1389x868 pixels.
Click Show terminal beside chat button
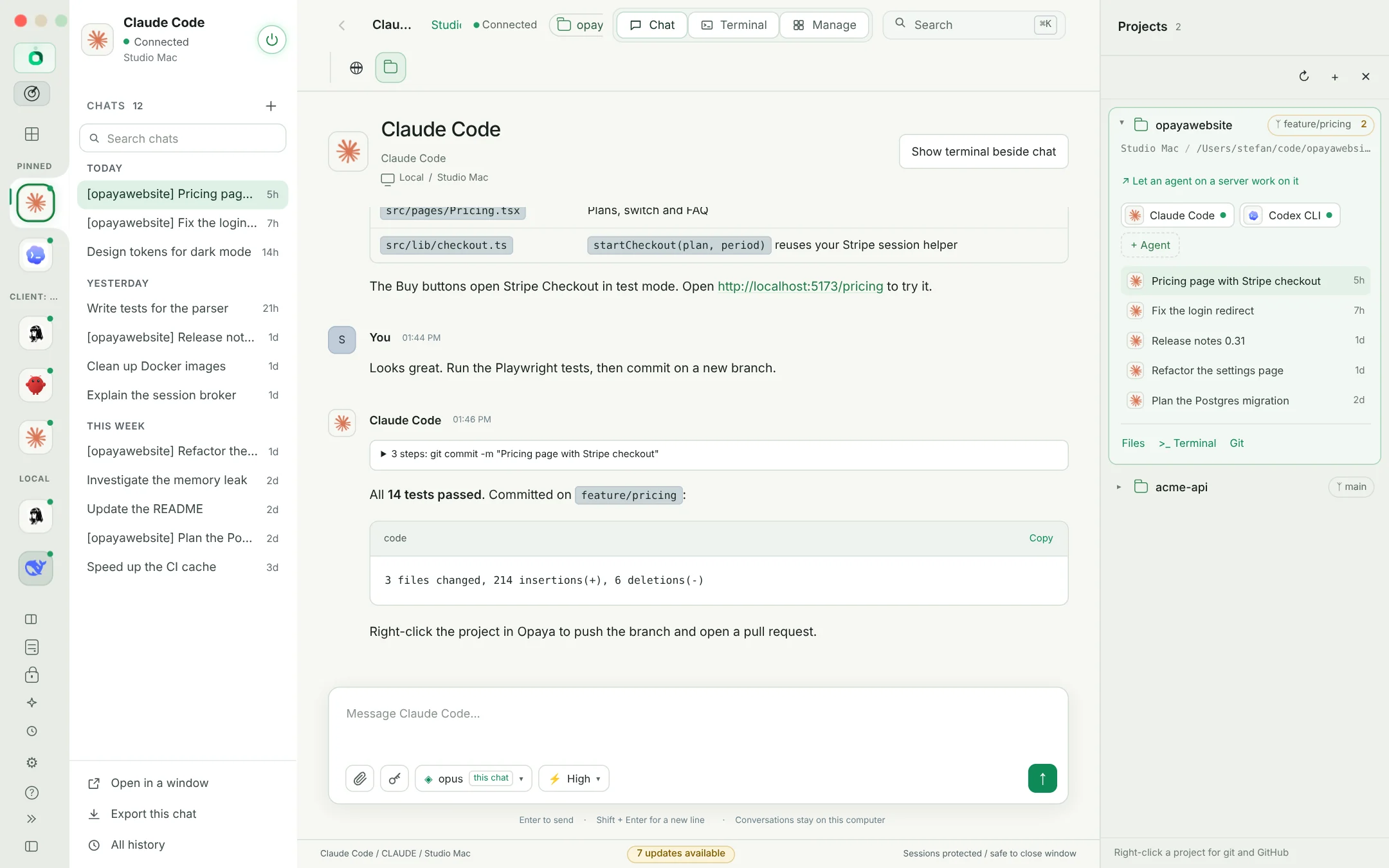pos(983,152)
